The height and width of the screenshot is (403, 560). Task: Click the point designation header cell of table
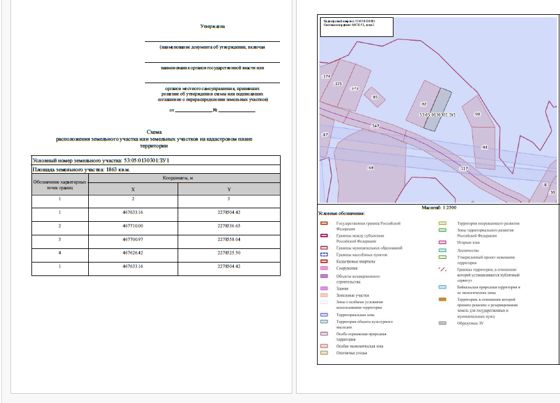(x=60, y=185)
